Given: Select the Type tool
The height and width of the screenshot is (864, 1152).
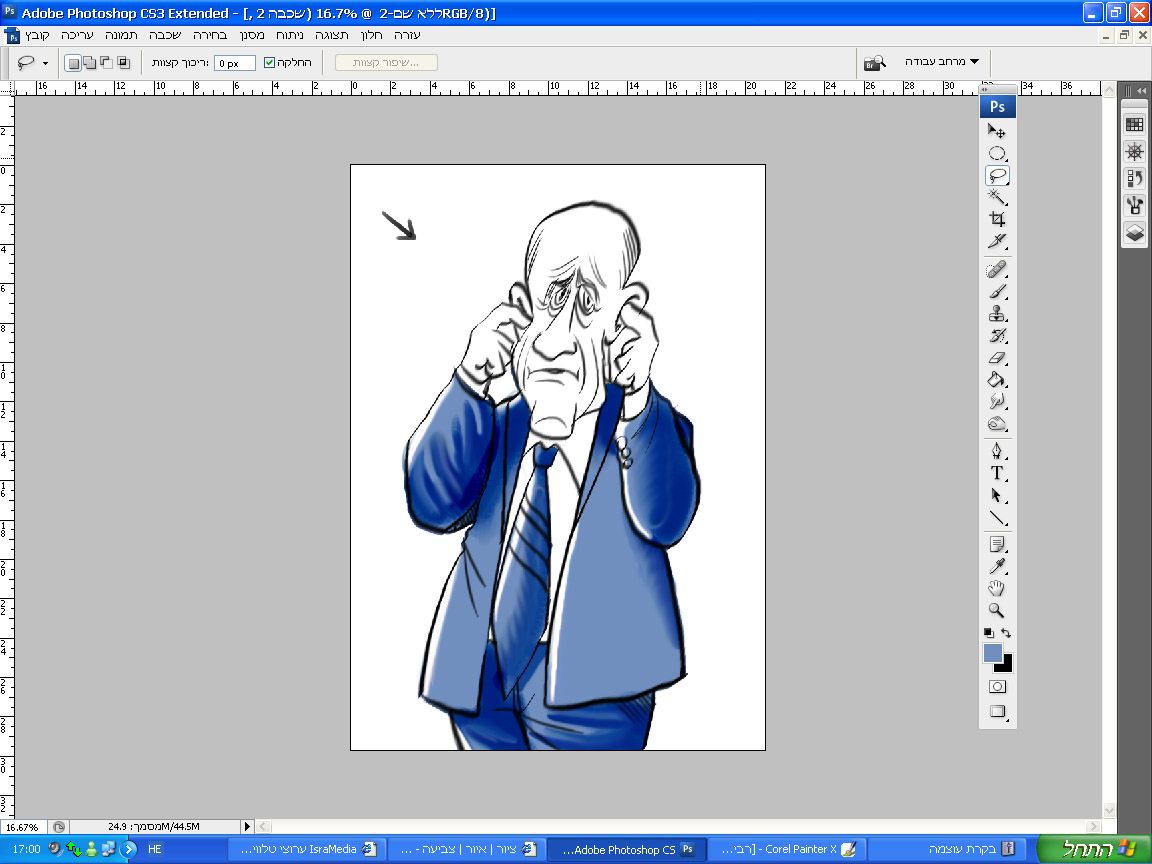Looking at the screenshot, I should tap(997, 473).
